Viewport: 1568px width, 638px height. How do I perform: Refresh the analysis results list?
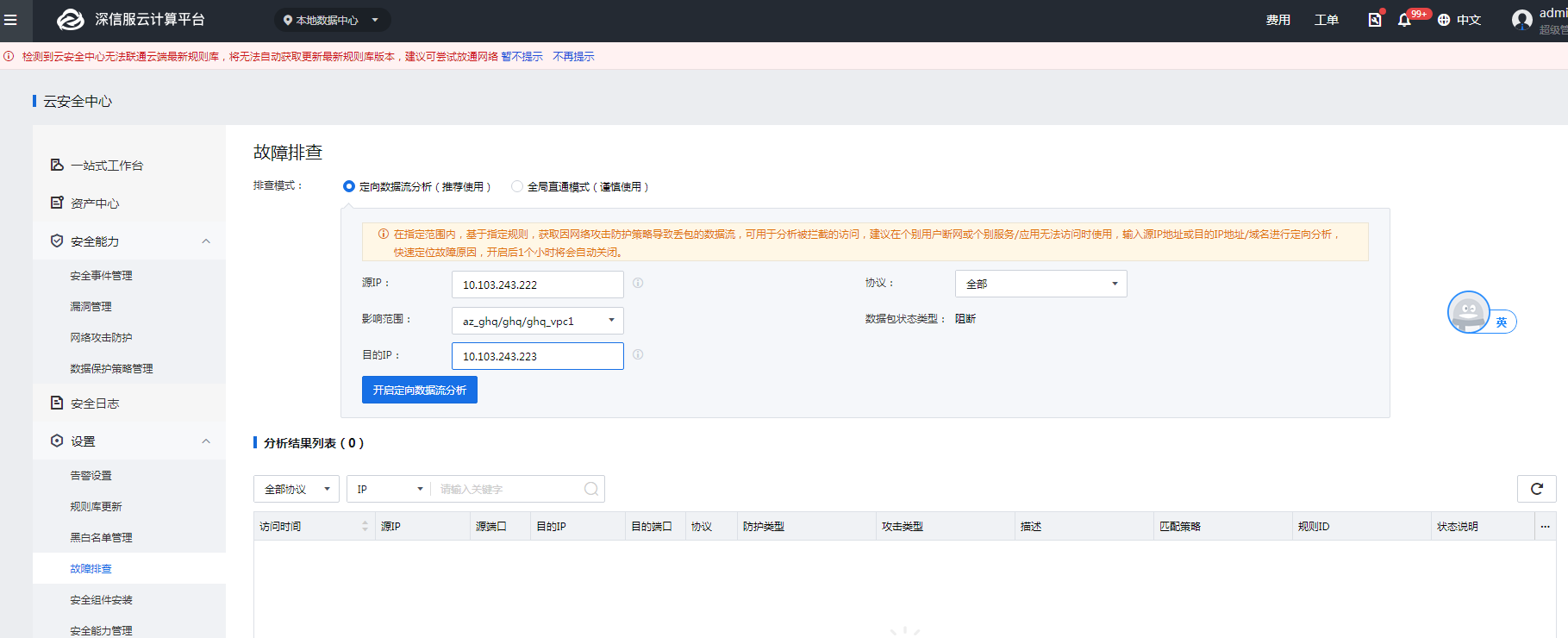coord(1536,489)
